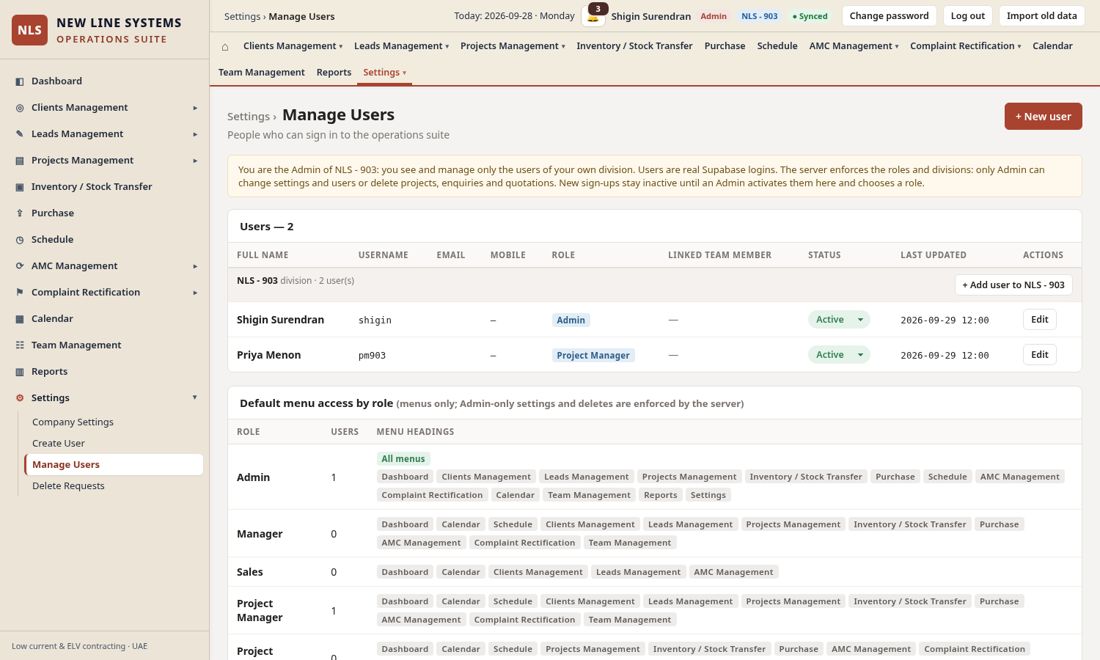Image resolution: width=1100 pixels, height=660 pixels.
Task: Expand Clients Management in the sidebar
Action: pyautogui.click(x=195, y=108)
